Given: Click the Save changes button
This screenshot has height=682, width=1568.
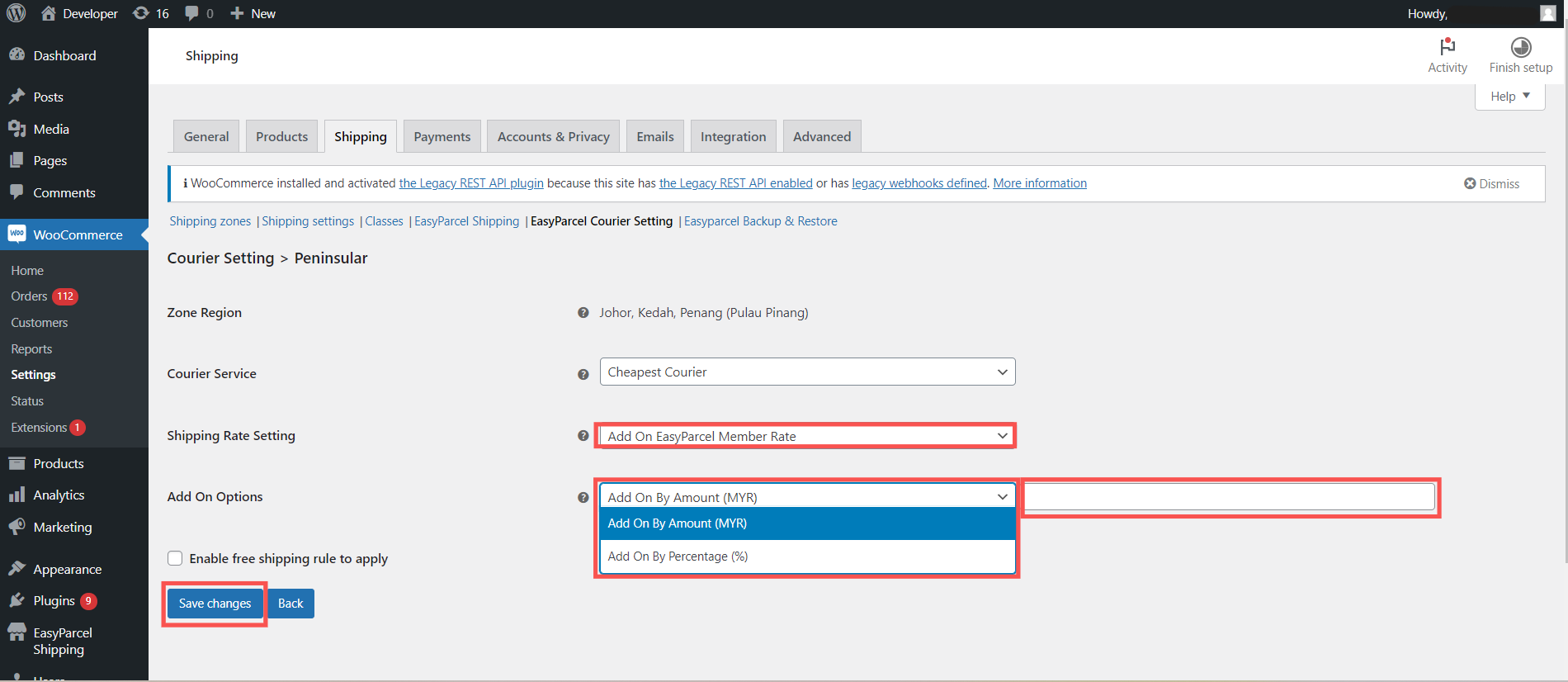Looking at the screenshot, I should [x=215, y=604].
